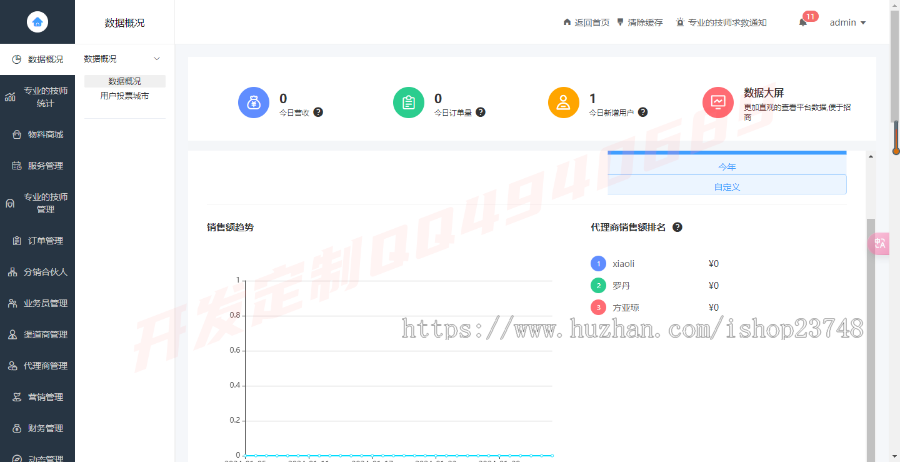The image size is (900, 462).
Task: Click the help icon beside 今日新增用户
Action: [x=643, y=112]
